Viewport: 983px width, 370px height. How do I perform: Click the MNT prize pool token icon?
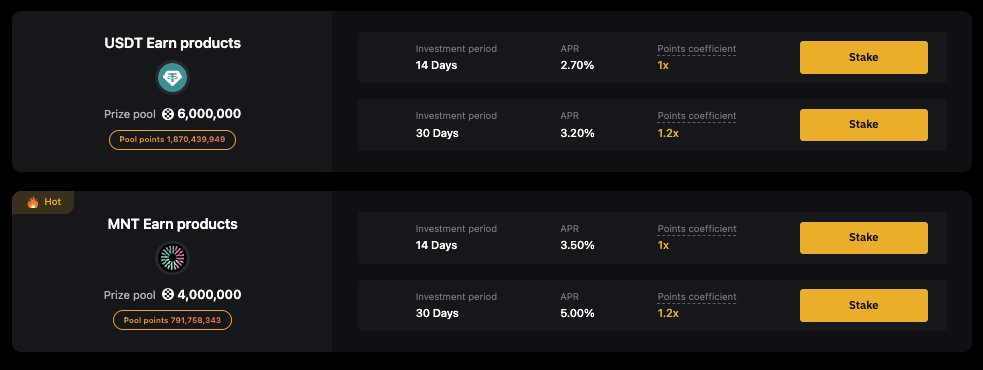[168, 295]
